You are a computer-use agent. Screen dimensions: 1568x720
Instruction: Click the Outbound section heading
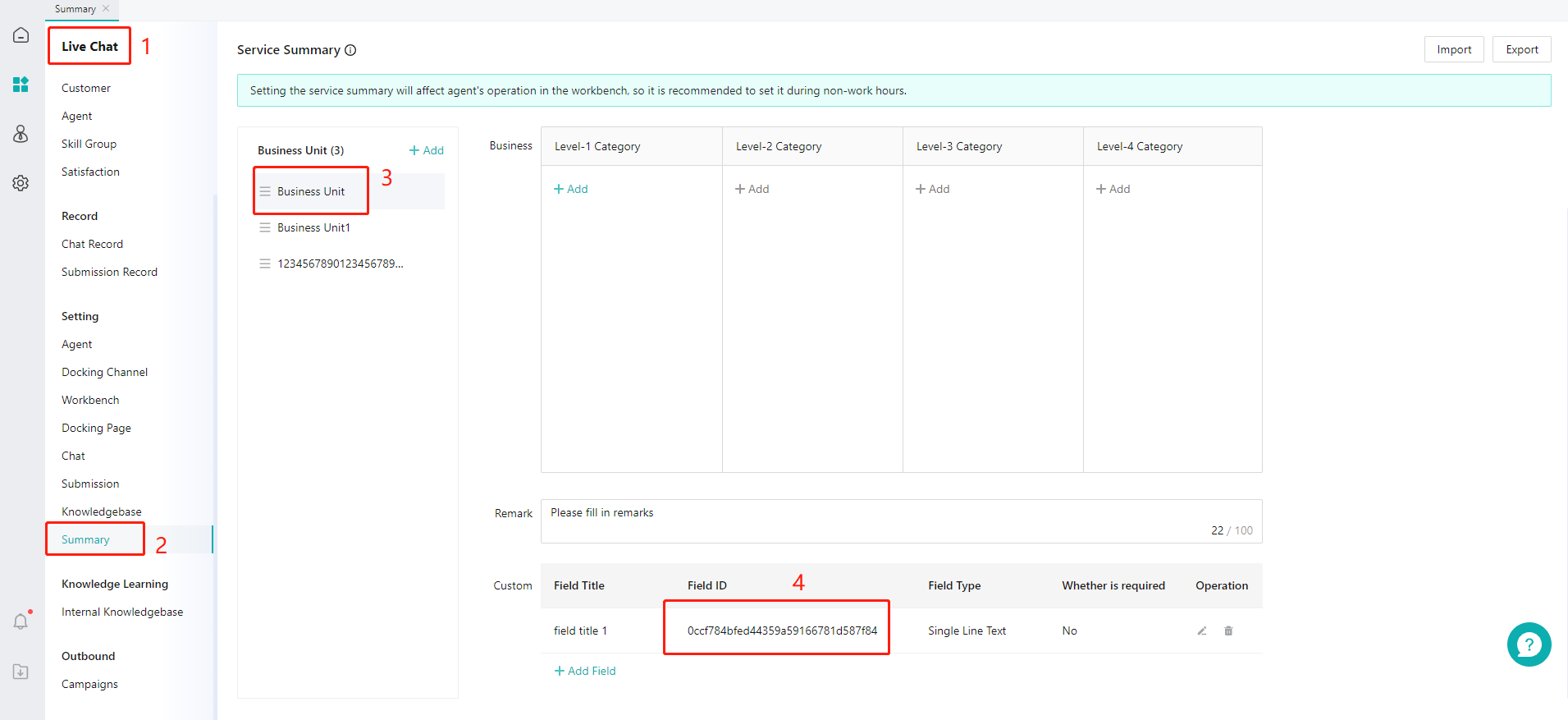click(88, 656)
